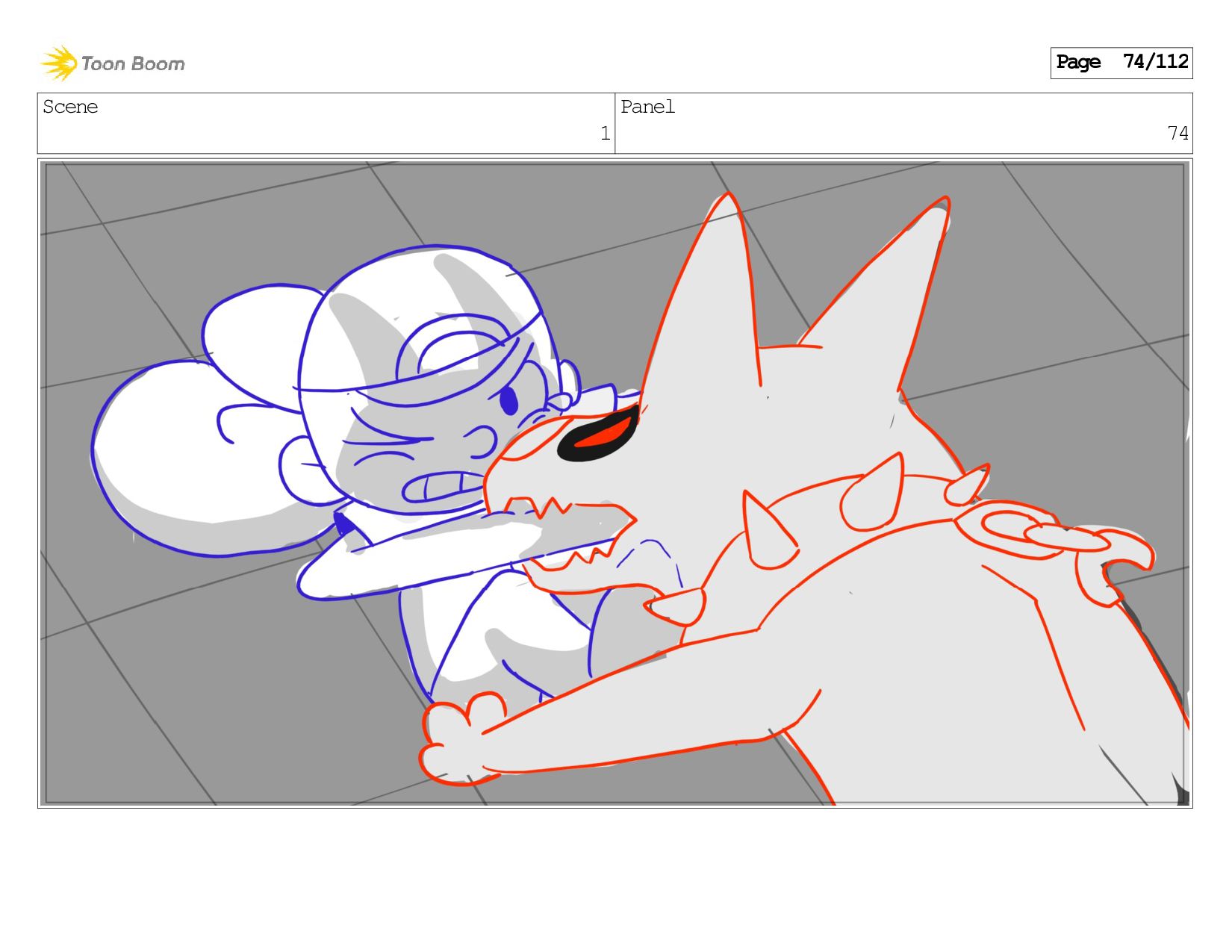This screenshot has height=952, width=1232.
Task: Click the Toon Boom logo
Action: pyautogui.click(x=113, y=63)
